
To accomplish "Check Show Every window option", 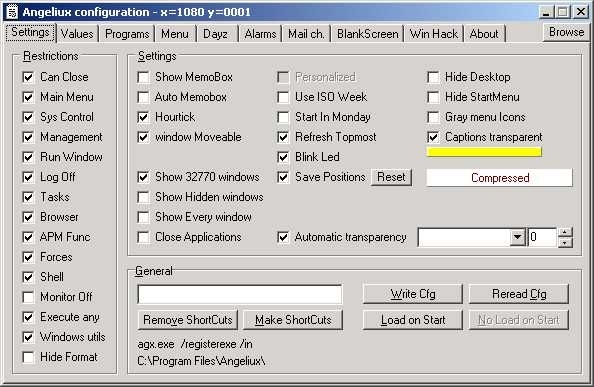I will click(143, 217).
